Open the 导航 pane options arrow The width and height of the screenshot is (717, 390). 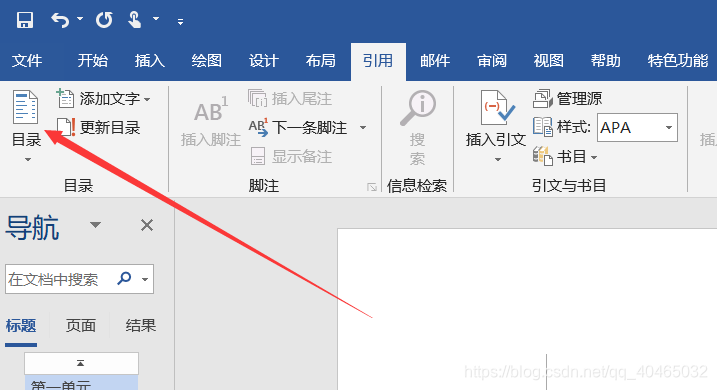(95, 224)
